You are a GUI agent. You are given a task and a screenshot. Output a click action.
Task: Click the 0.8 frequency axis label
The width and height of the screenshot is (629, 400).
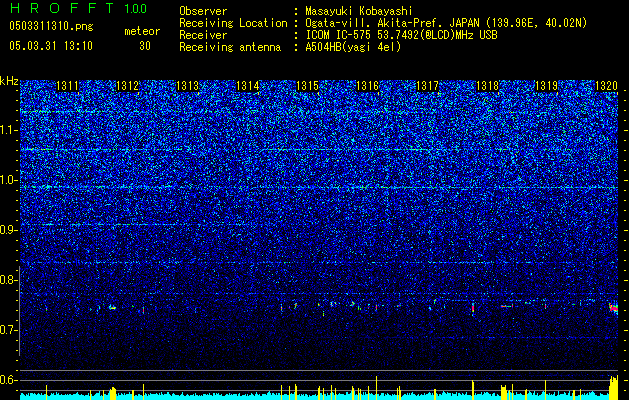click(8, 280)
